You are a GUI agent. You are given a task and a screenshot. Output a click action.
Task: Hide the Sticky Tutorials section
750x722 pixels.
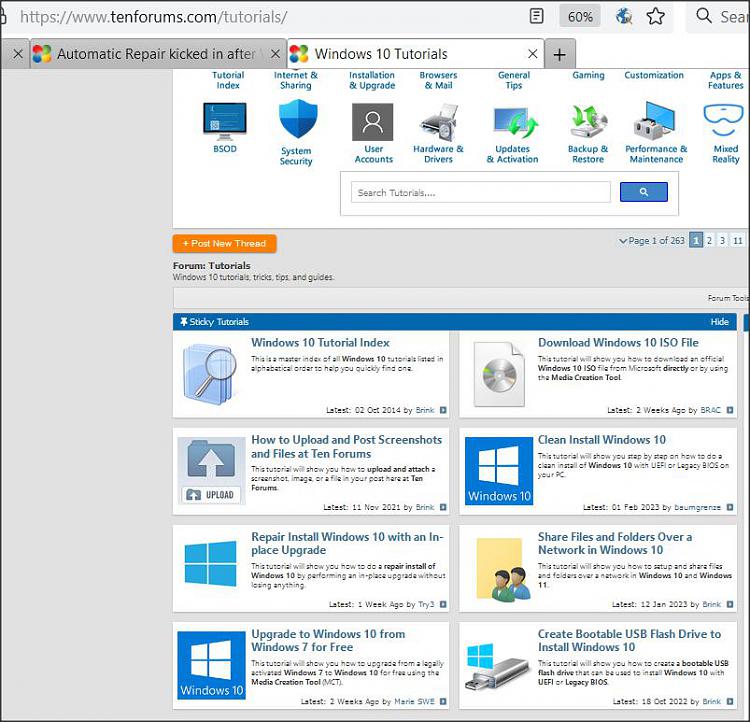[719, 322]
